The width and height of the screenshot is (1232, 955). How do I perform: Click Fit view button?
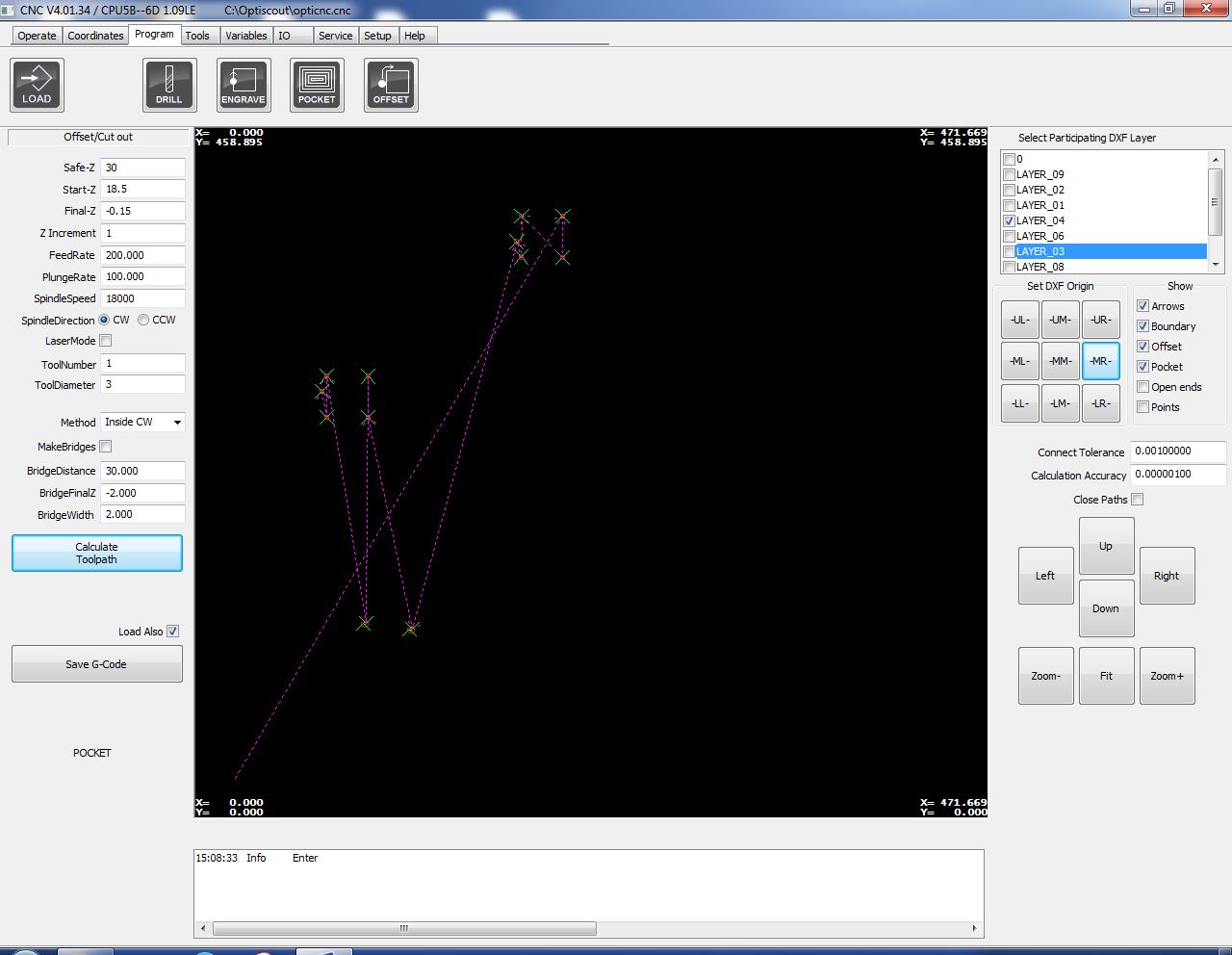click(x=1107, y=676)
